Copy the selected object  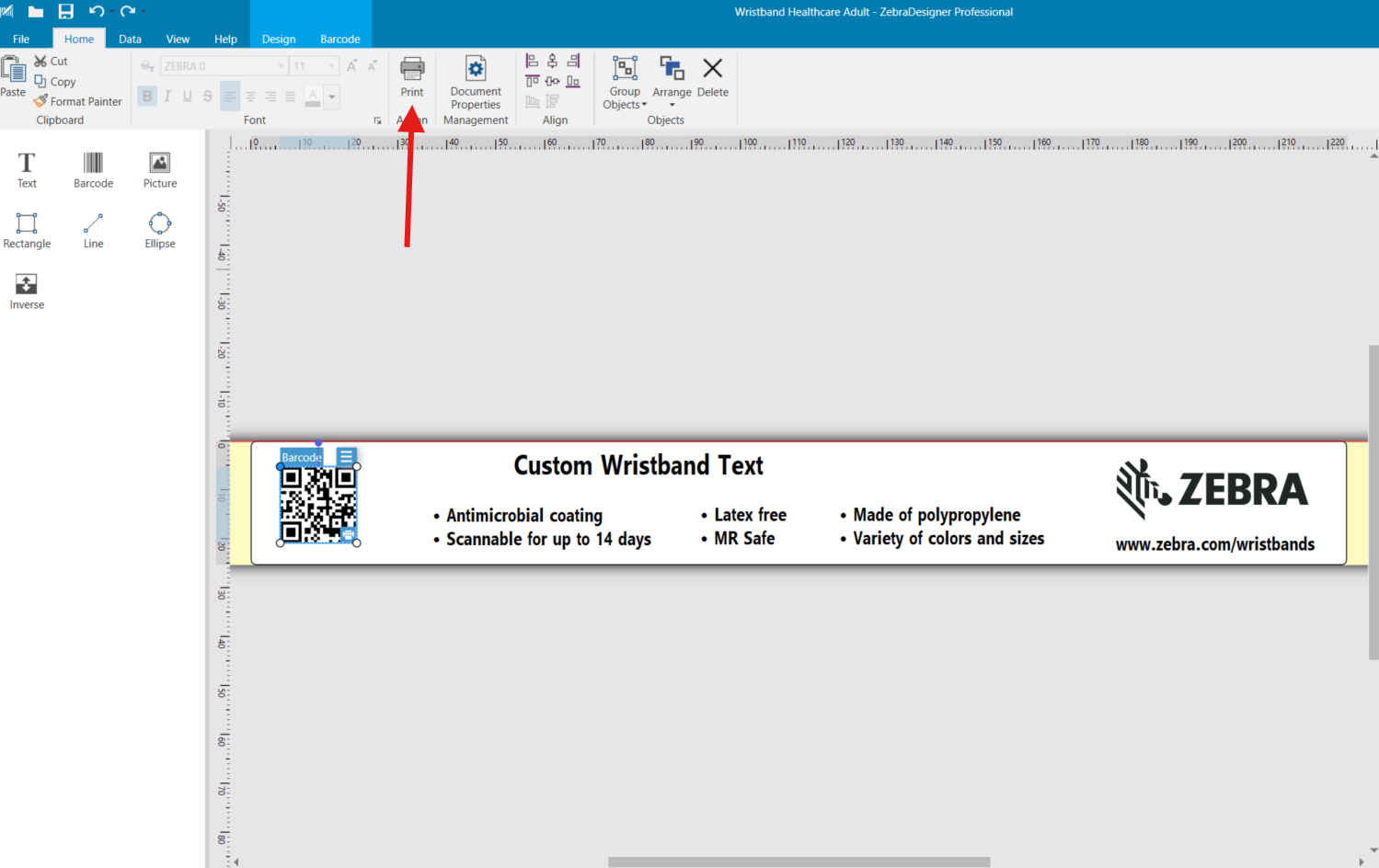coord(54,81)
